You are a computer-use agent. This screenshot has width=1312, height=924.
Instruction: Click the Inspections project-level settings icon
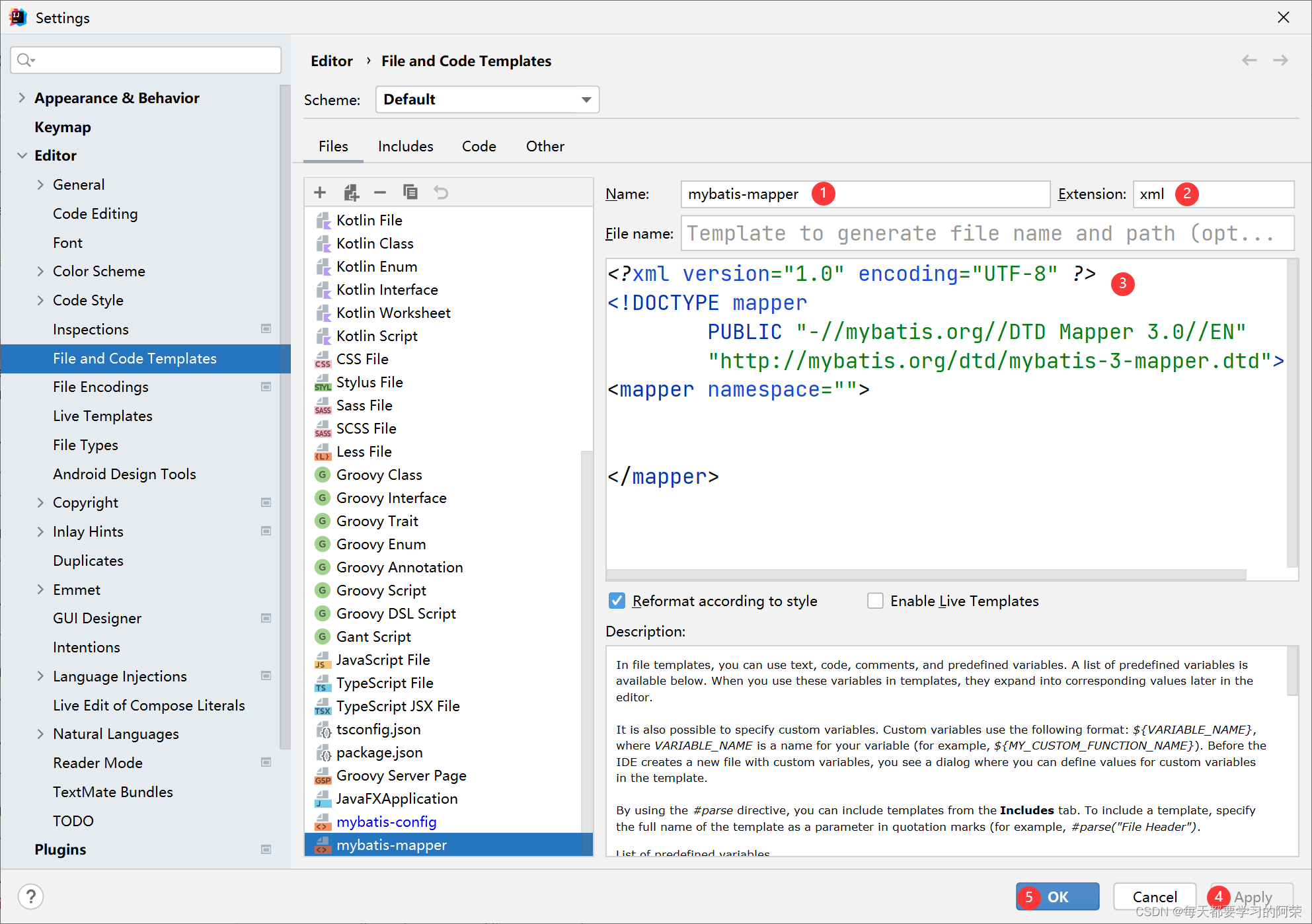tap(266, 328)
